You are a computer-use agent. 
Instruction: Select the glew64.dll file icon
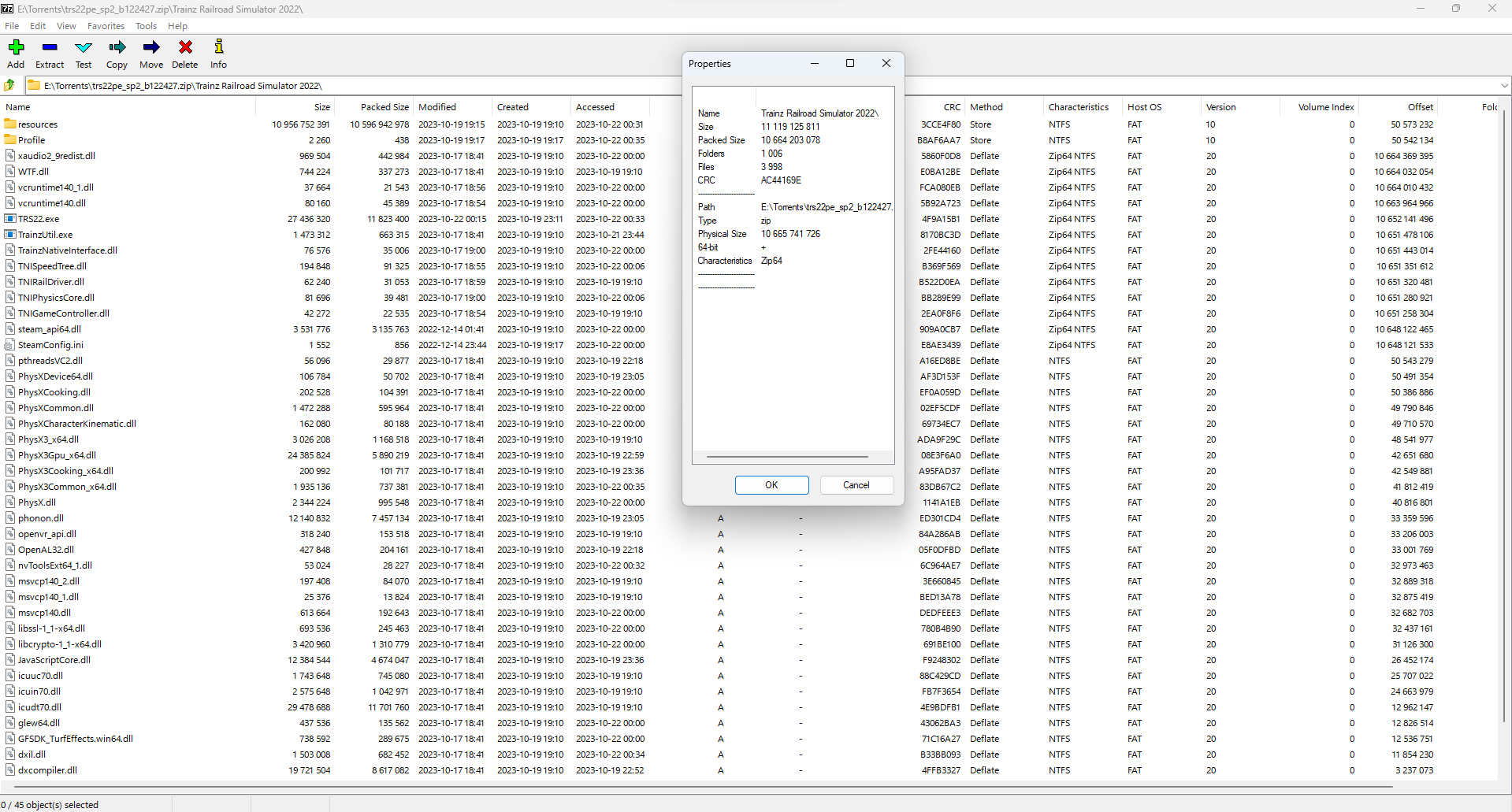click(x=10, y=722)
